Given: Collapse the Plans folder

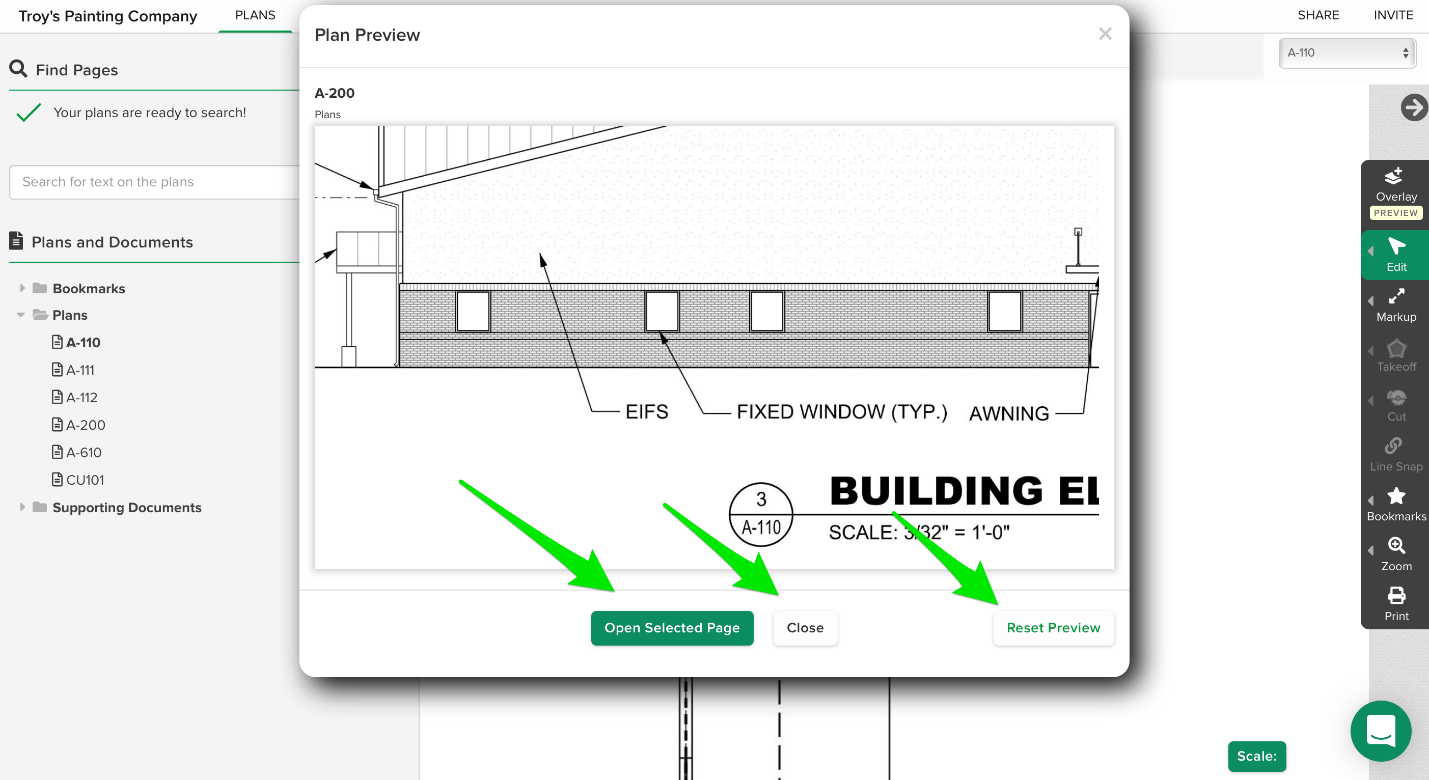Looking at the screenshot, I should point(22,315).
